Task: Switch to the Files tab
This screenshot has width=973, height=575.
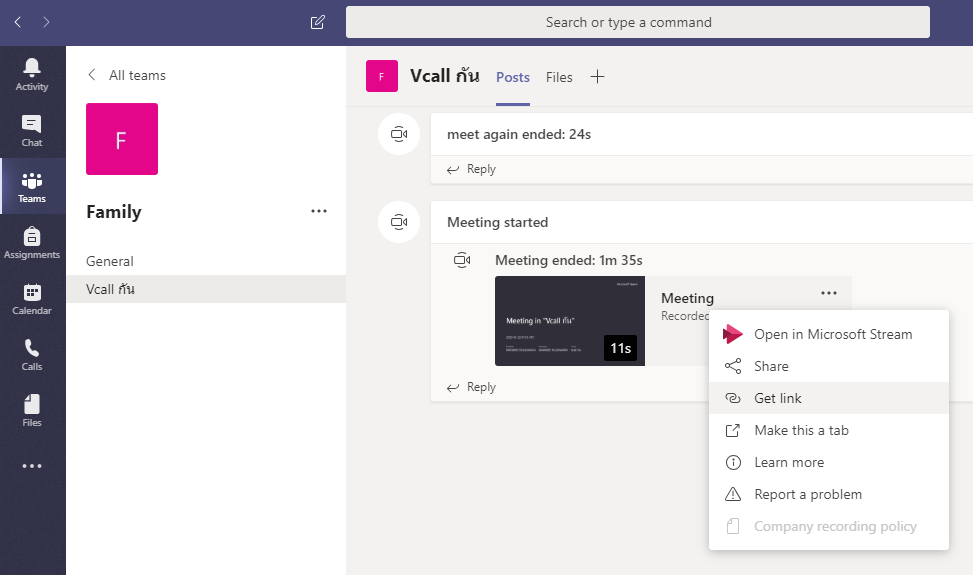Action: coord(559,78)
